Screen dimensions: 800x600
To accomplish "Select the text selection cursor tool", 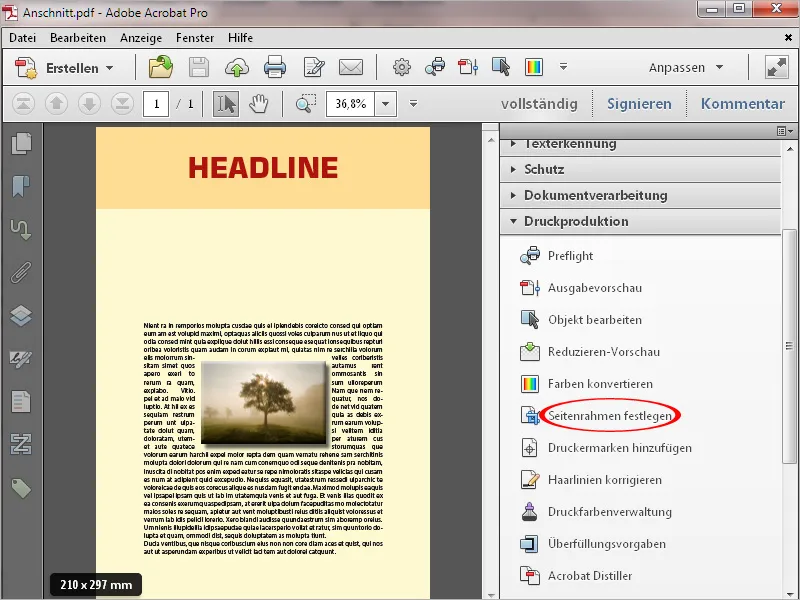I will point(226,104).
